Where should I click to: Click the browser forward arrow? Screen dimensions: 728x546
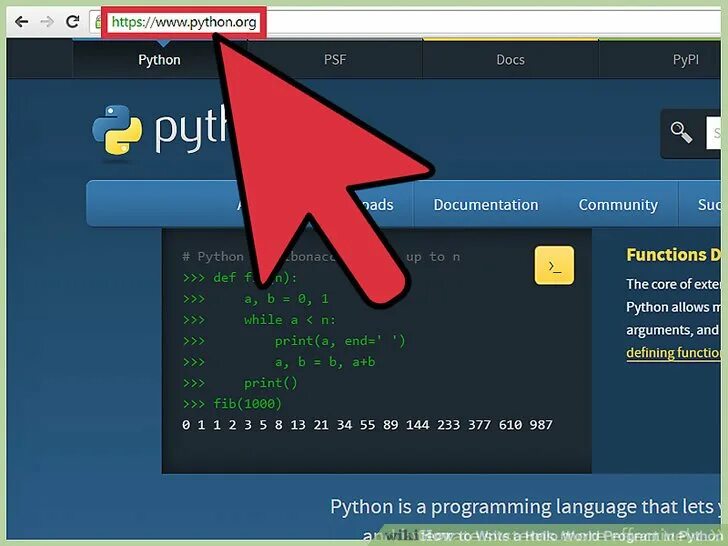tap(47, 21)
